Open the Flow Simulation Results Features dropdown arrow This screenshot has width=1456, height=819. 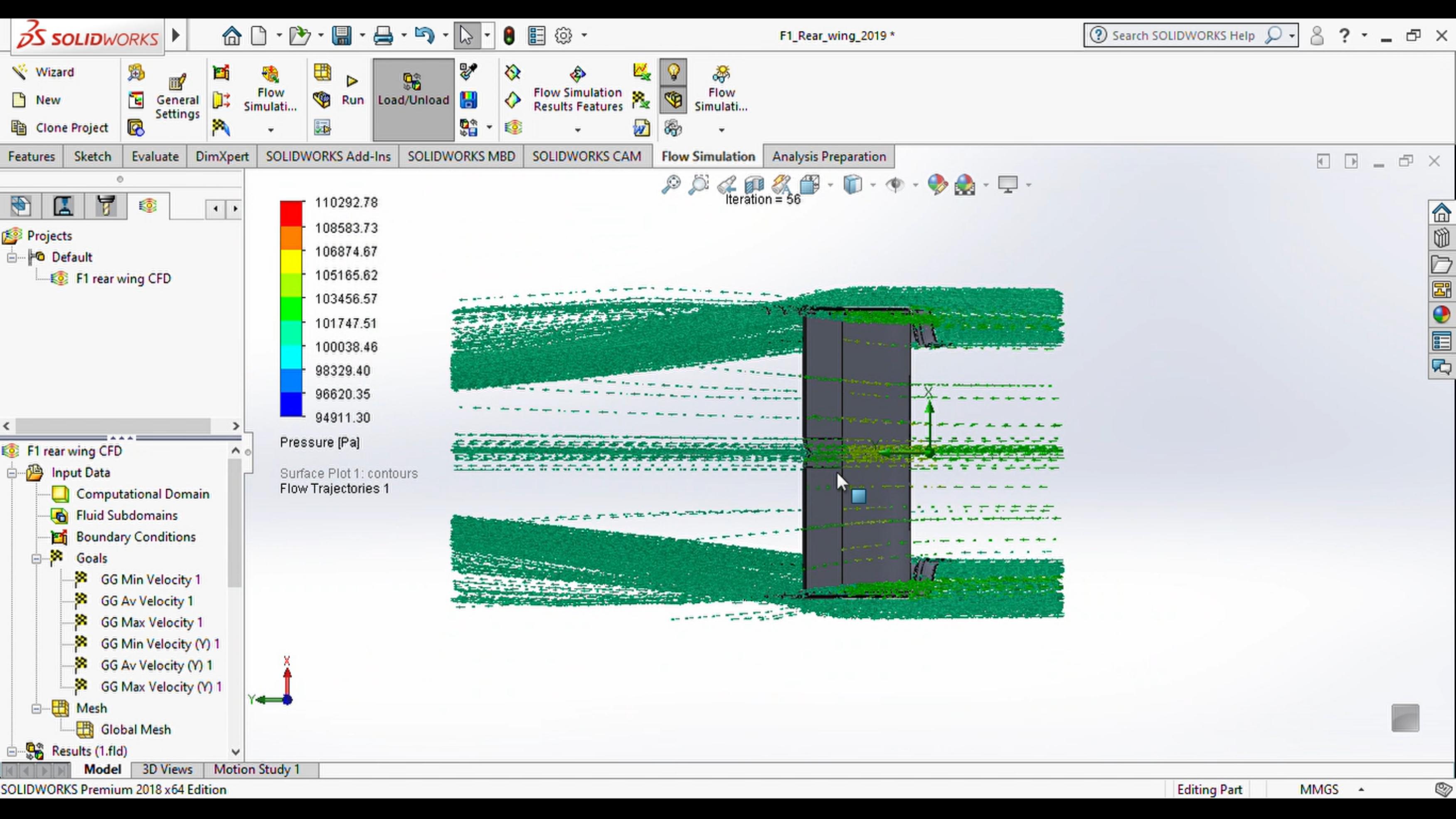(577, 130)
